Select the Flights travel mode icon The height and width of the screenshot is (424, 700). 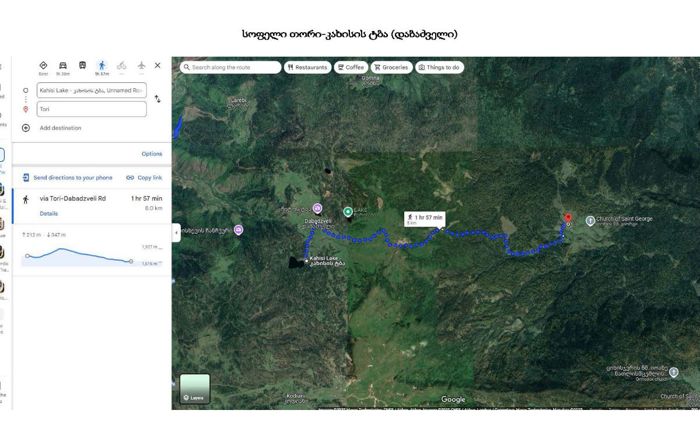[141, 66]
